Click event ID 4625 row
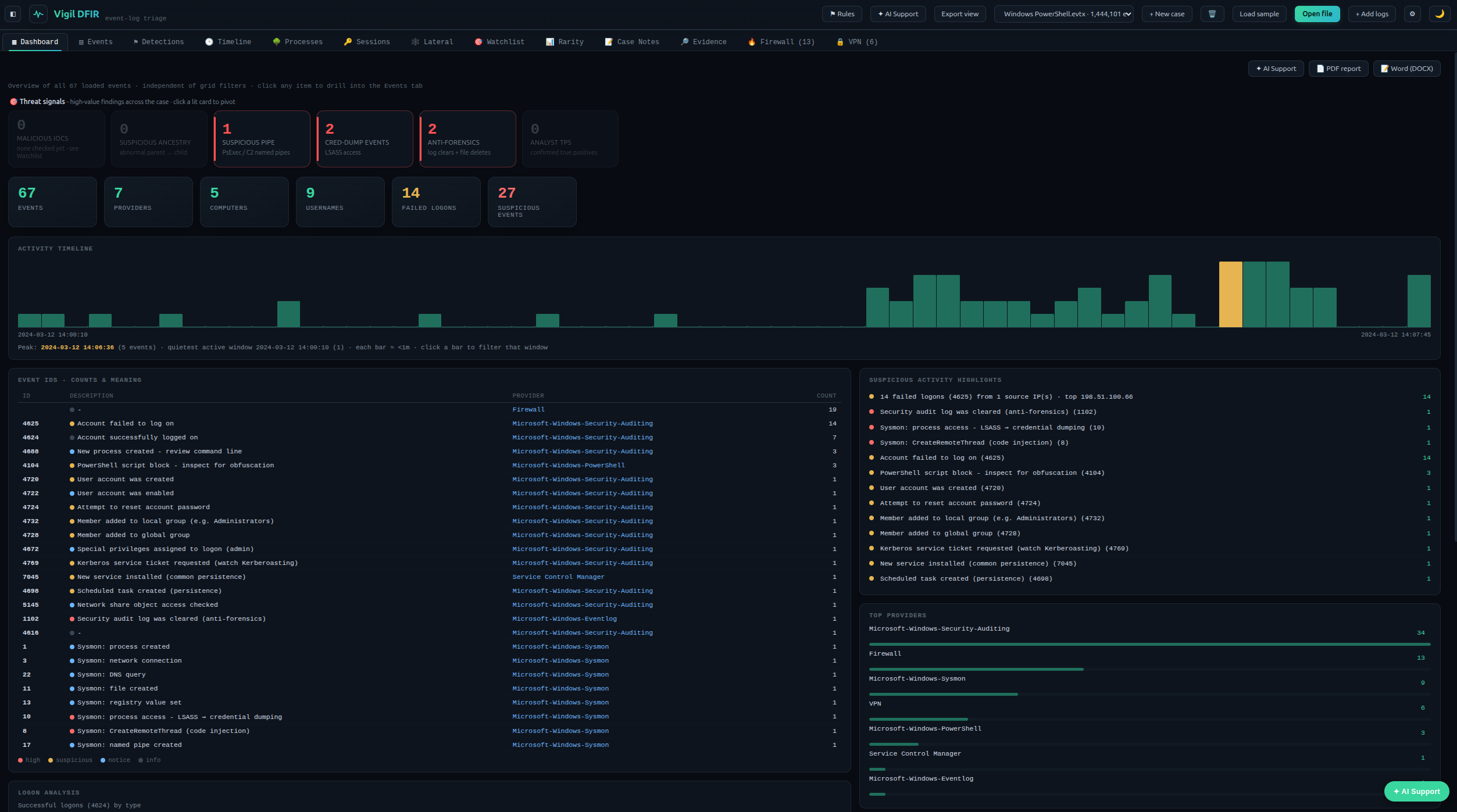The height and width of the screenshot is (812, 1457). click(430, 424)
